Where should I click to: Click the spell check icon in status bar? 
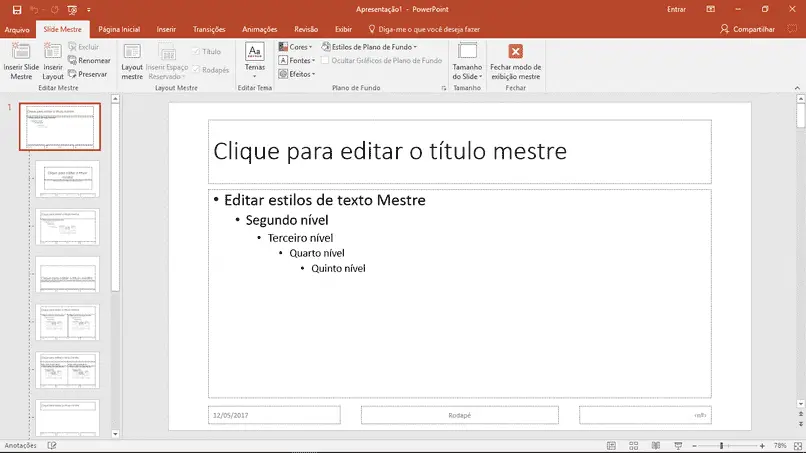pyautogui.click(x=52, y=446)
